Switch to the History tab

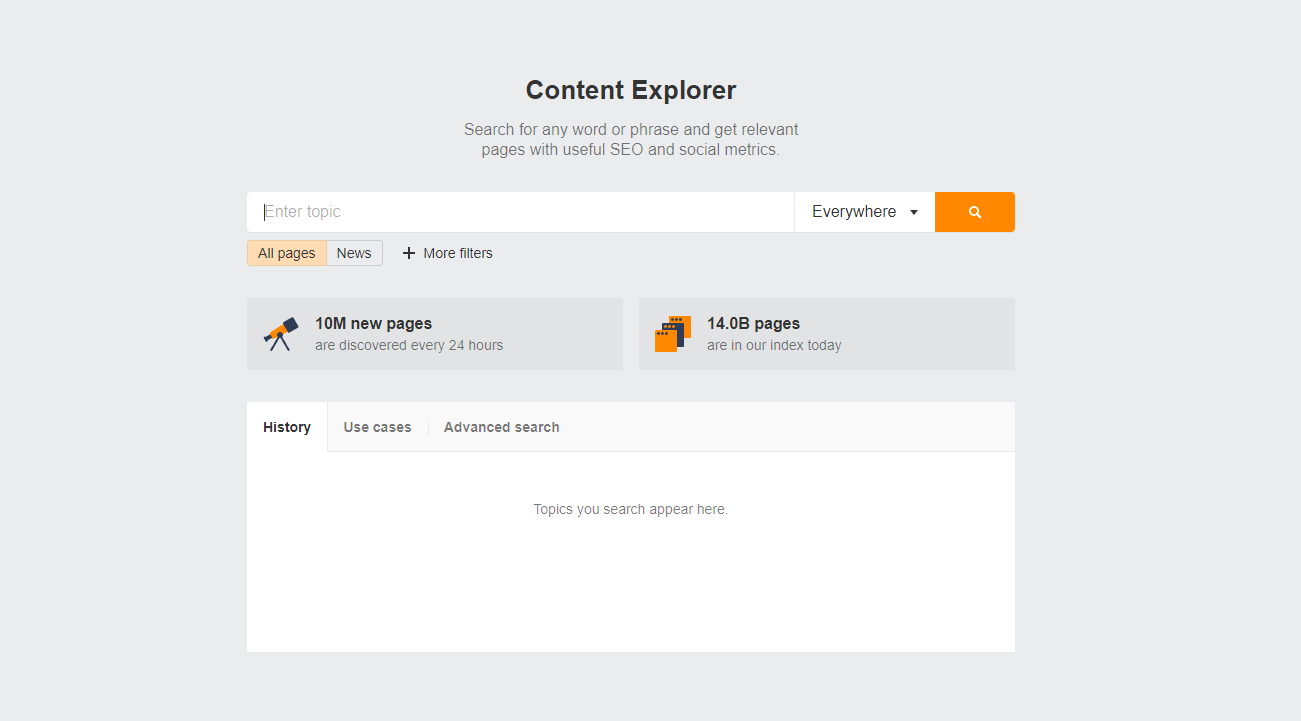pos(287,427)
